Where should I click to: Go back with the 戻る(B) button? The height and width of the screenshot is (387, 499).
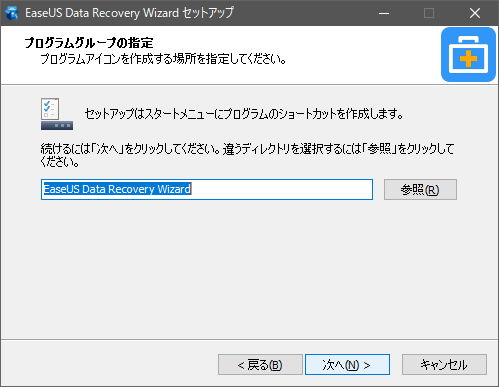(260, 365)
